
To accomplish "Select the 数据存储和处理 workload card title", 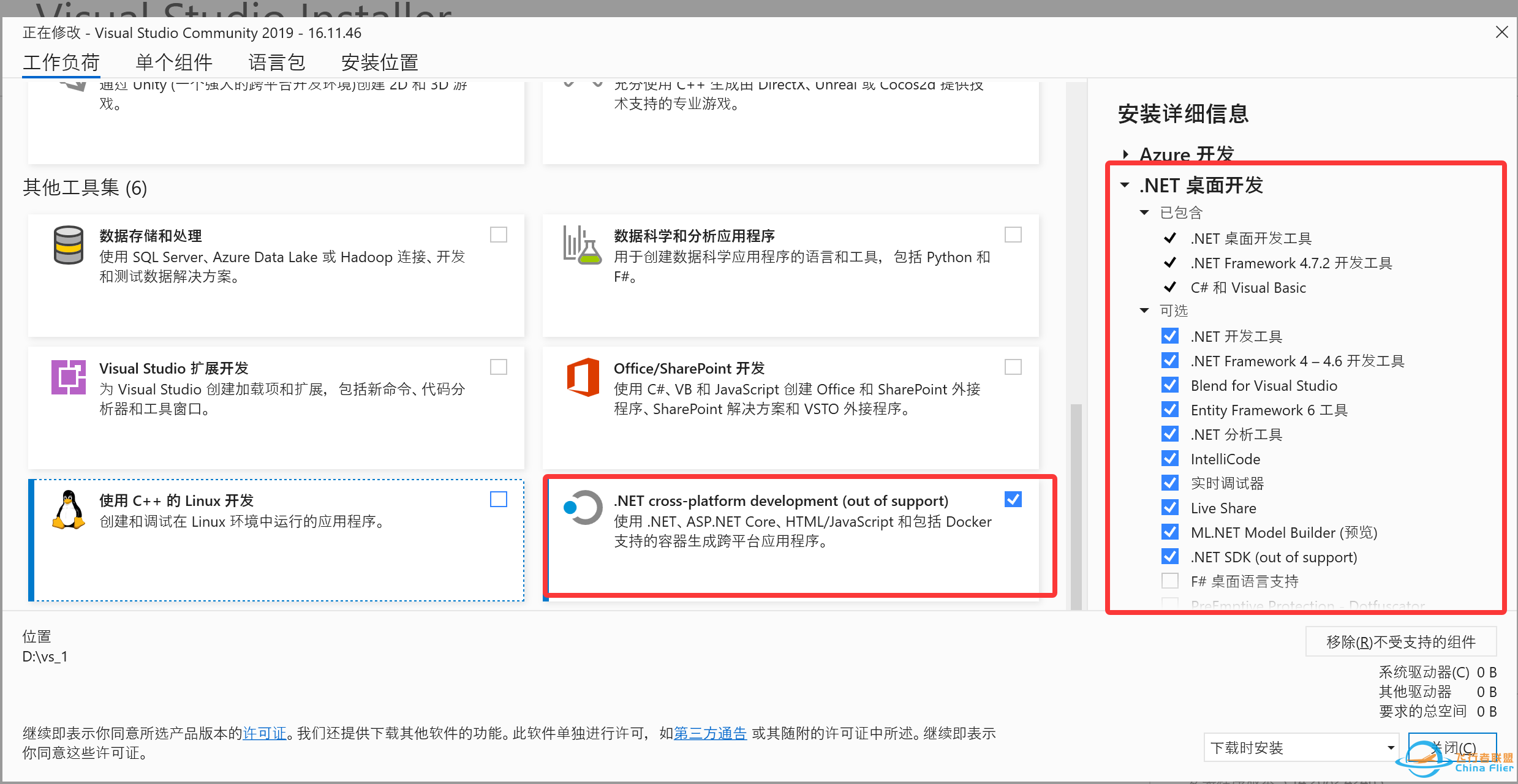I will [x=151, y=236].
